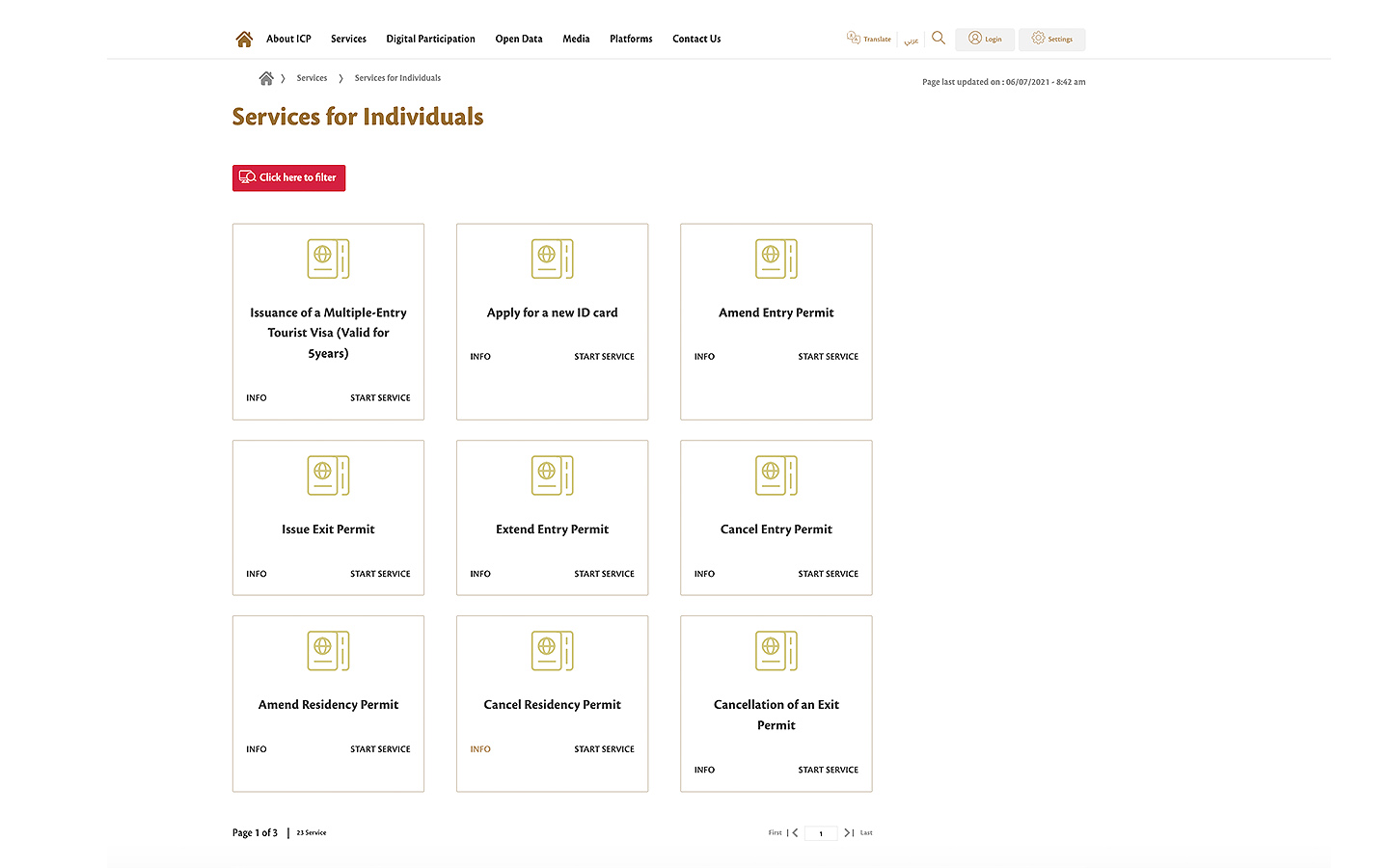This screenshot has width=1389, height=868.
Task: Click the breadcrumb home icon
Action: pos(266,78)
